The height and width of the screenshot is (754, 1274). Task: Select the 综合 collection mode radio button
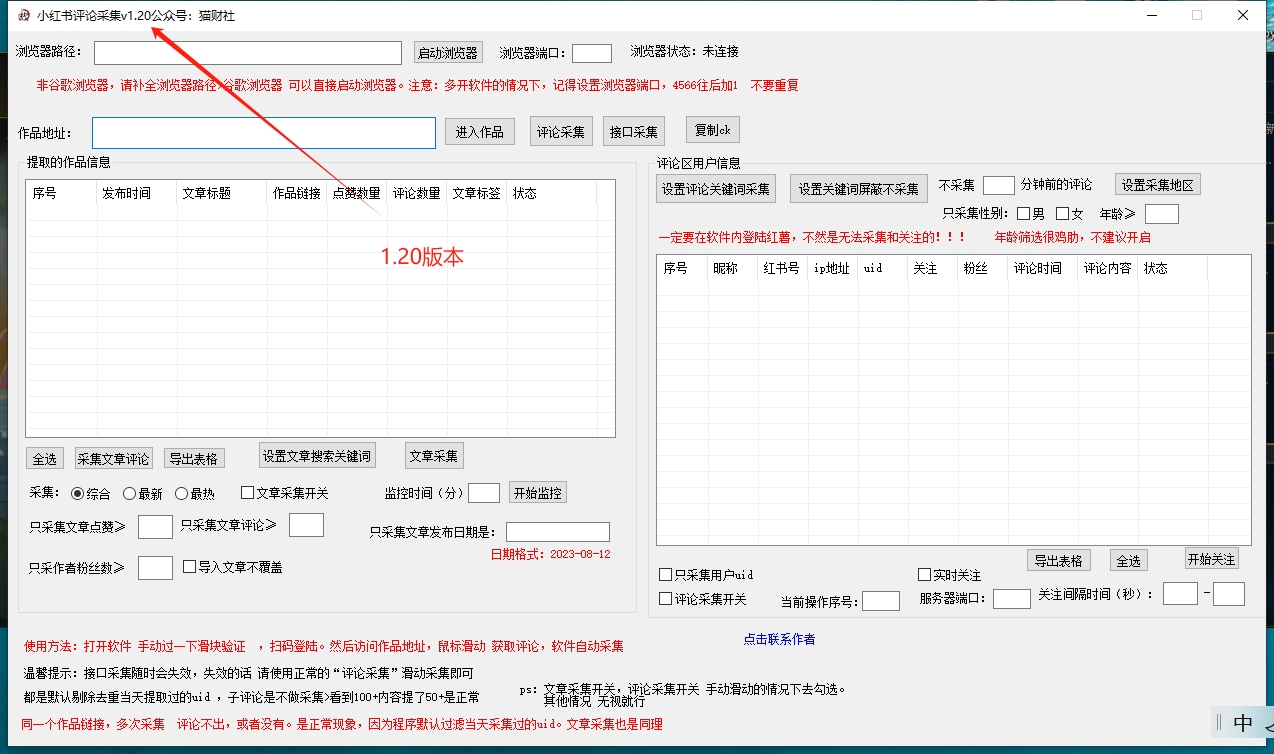point(79,492)
